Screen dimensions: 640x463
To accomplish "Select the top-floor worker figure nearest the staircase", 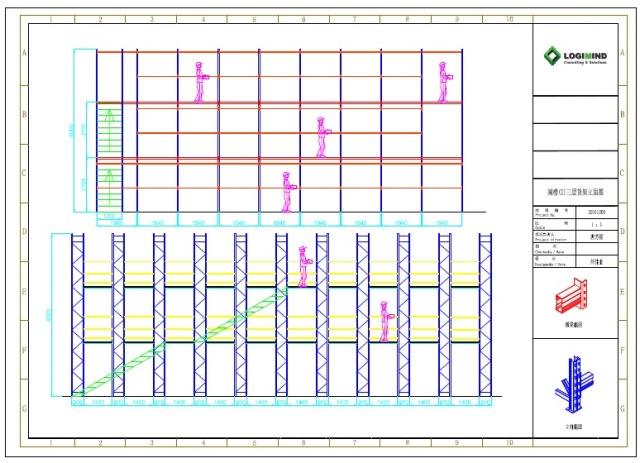I will point(200,82).
